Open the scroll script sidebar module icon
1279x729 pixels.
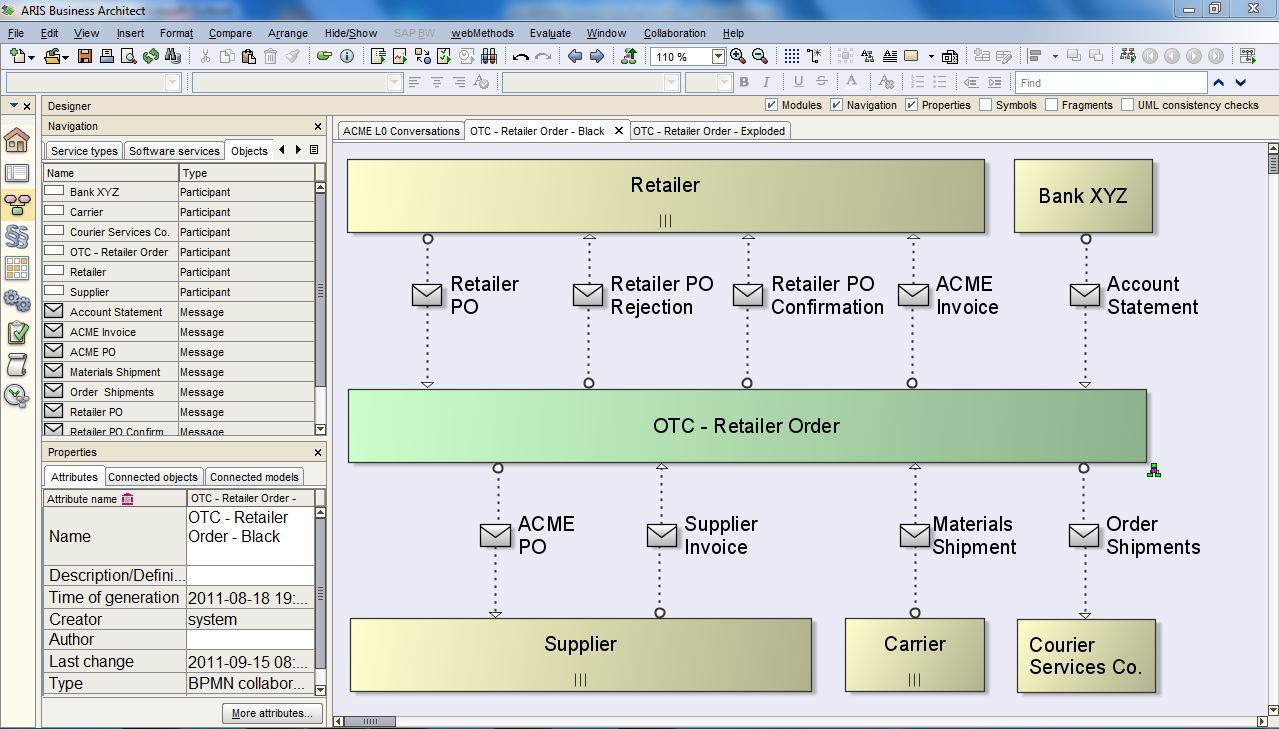[17, 365]
